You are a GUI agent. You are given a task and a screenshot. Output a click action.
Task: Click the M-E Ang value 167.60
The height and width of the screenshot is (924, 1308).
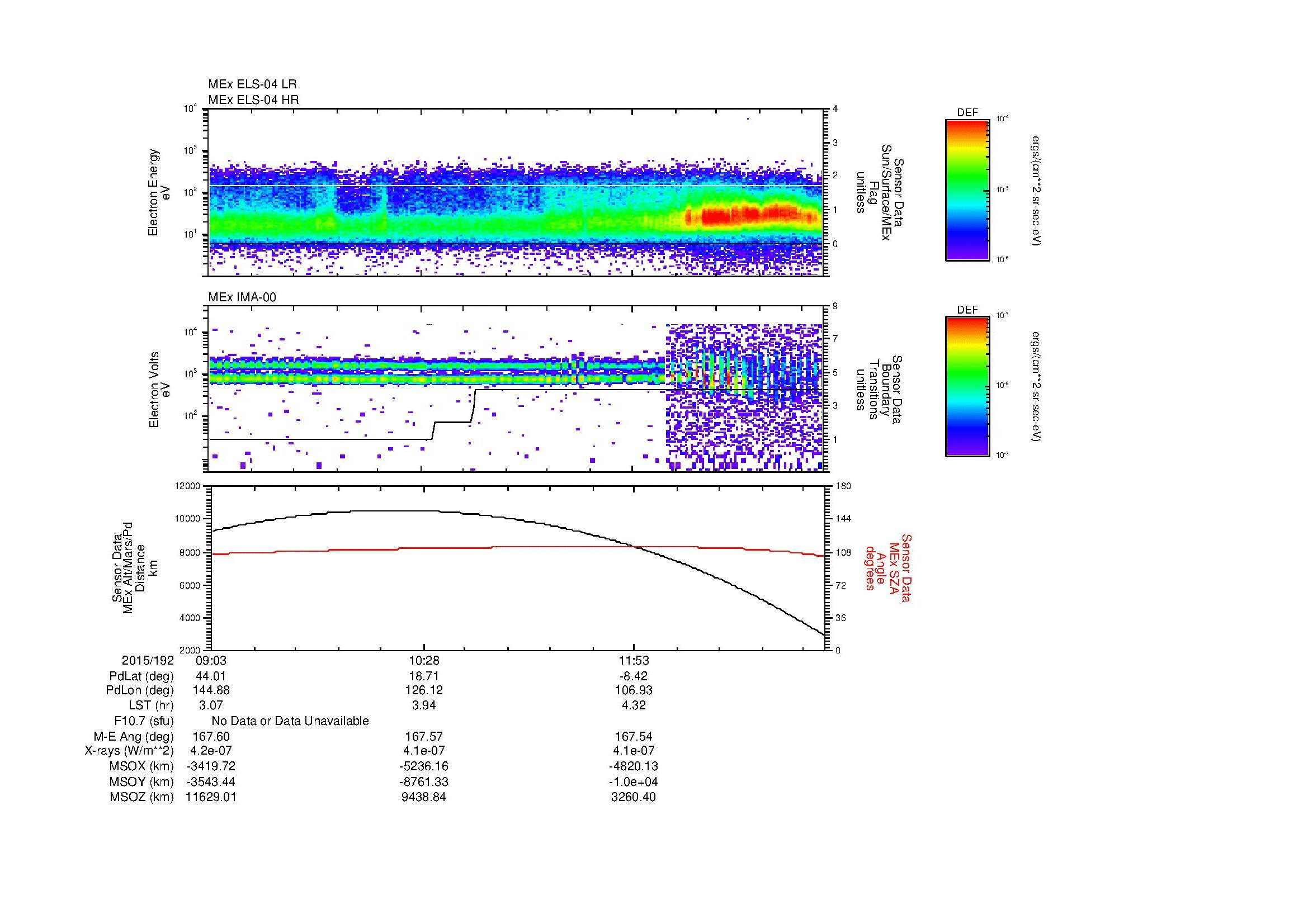211,737
